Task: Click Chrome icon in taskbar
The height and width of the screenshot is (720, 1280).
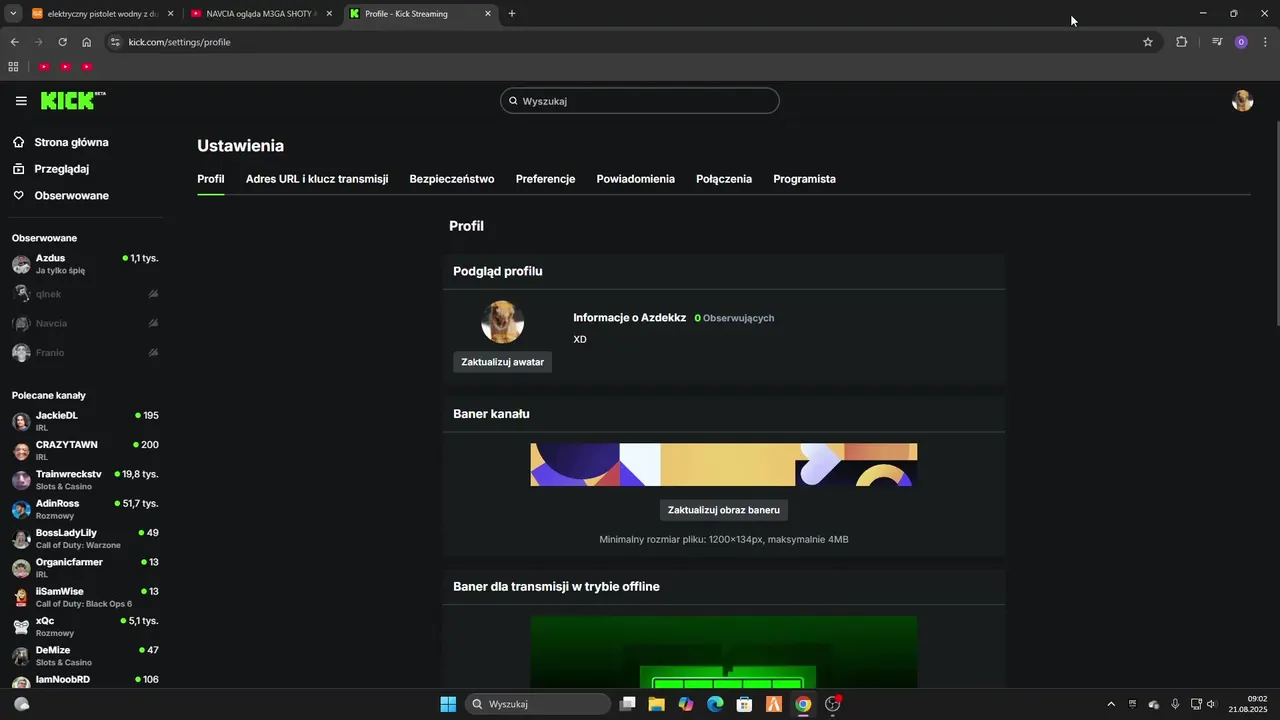Action: click(803, 704)
